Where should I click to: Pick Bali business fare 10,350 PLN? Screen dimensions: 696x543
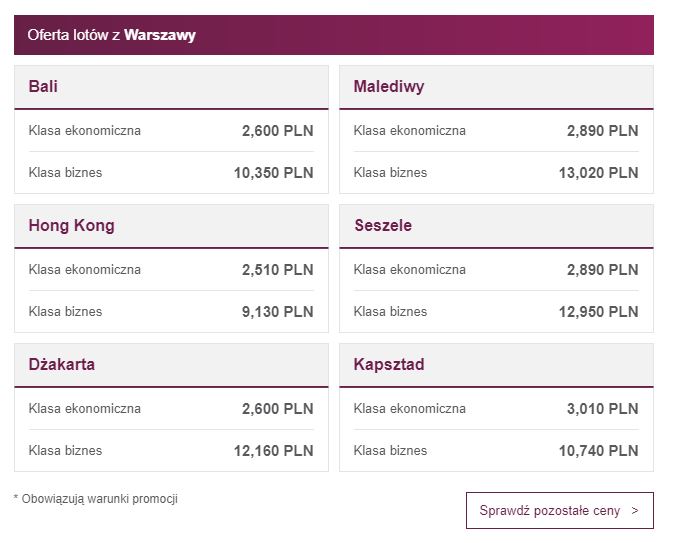point(274,173)
